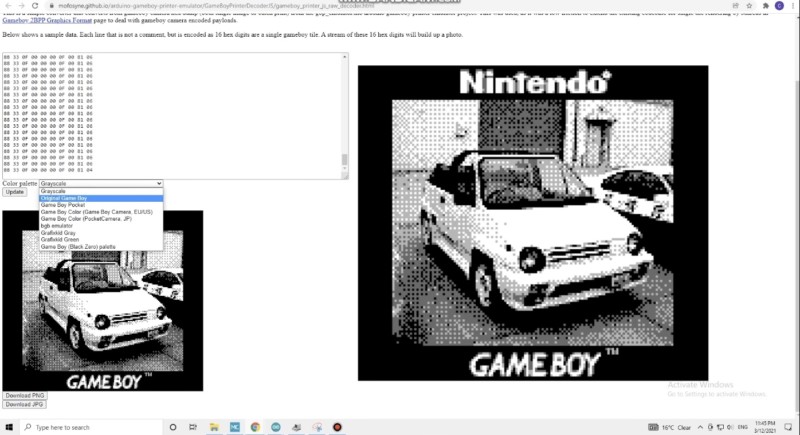Go back with the browser back arrow
Image resolution: width=800 pixels, height=435 pixels.
click(8, 6)
